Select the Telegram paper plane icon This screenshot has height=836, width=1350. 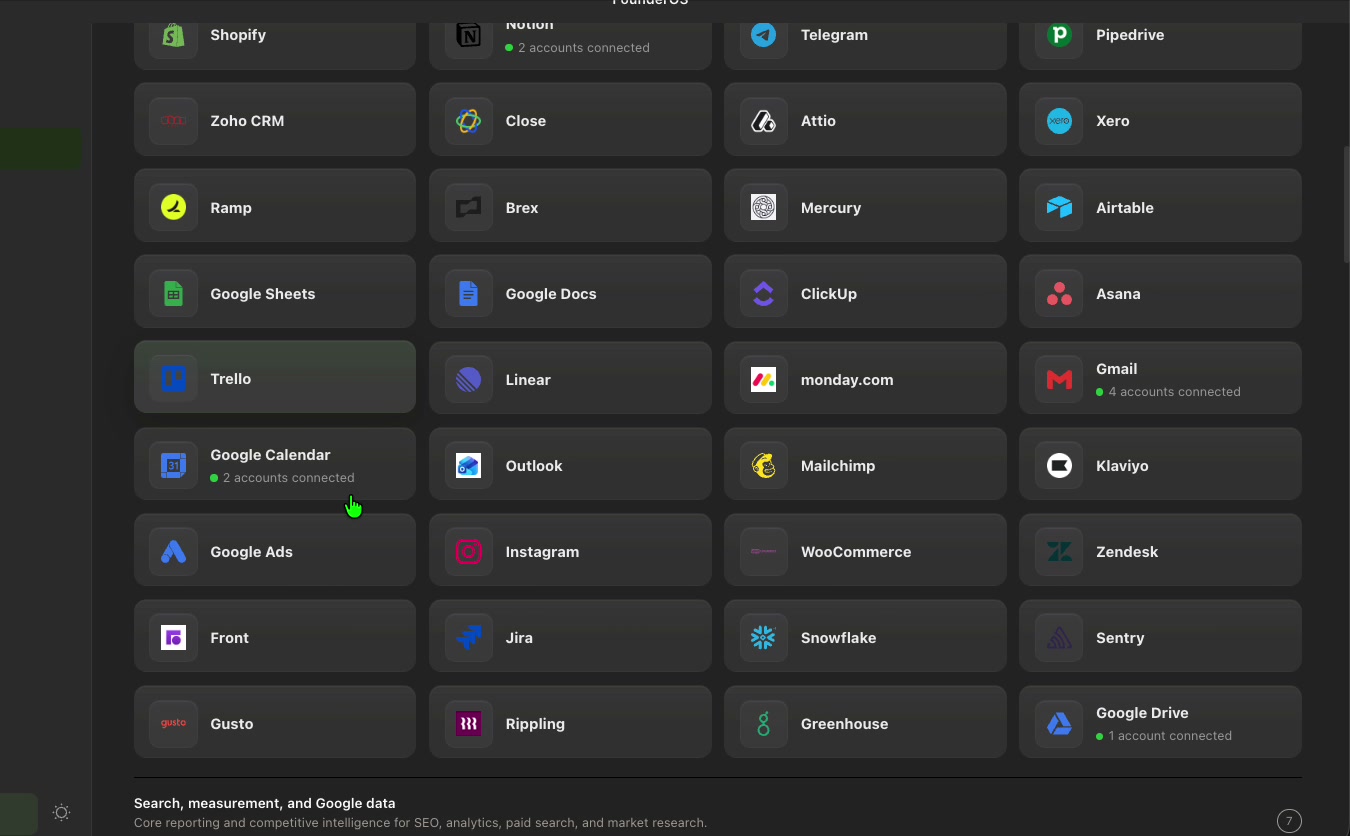[x=764, y=36]
